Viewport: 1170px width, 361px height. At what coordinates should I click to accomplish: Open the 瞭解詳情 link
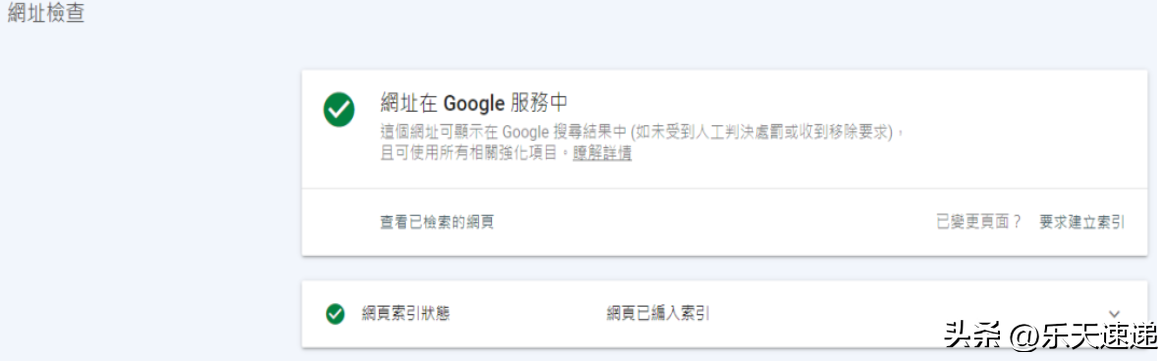(x=602, y=154)
